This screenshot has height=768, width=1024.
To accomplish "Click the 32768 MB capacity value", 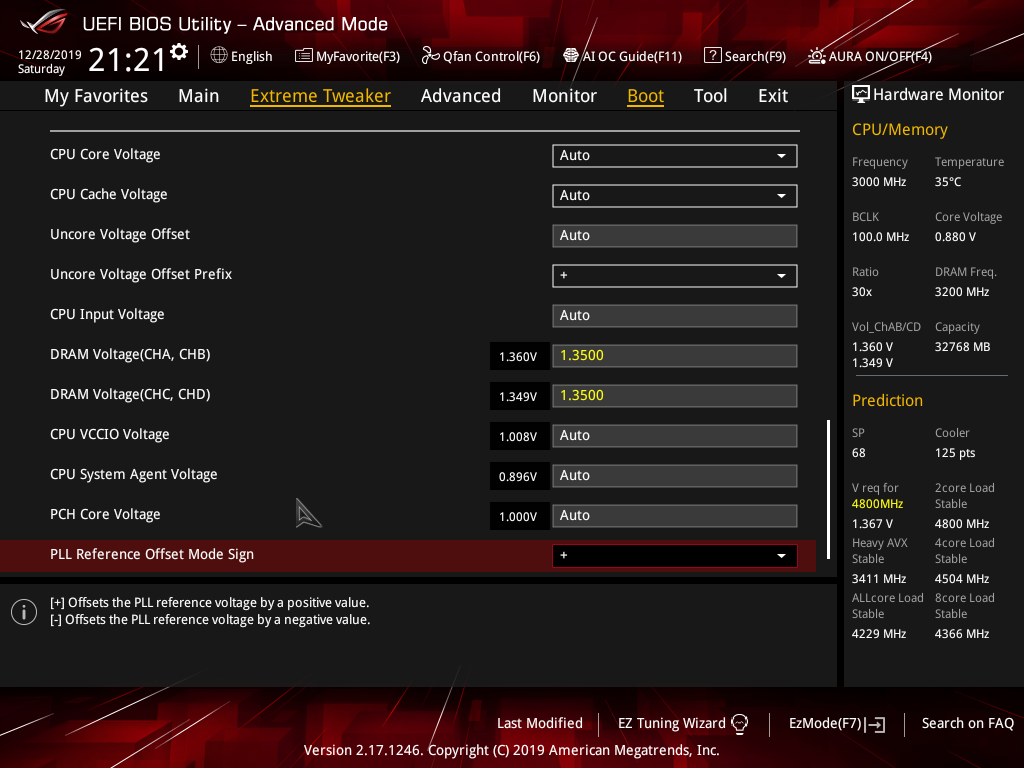I will (962, 347).
